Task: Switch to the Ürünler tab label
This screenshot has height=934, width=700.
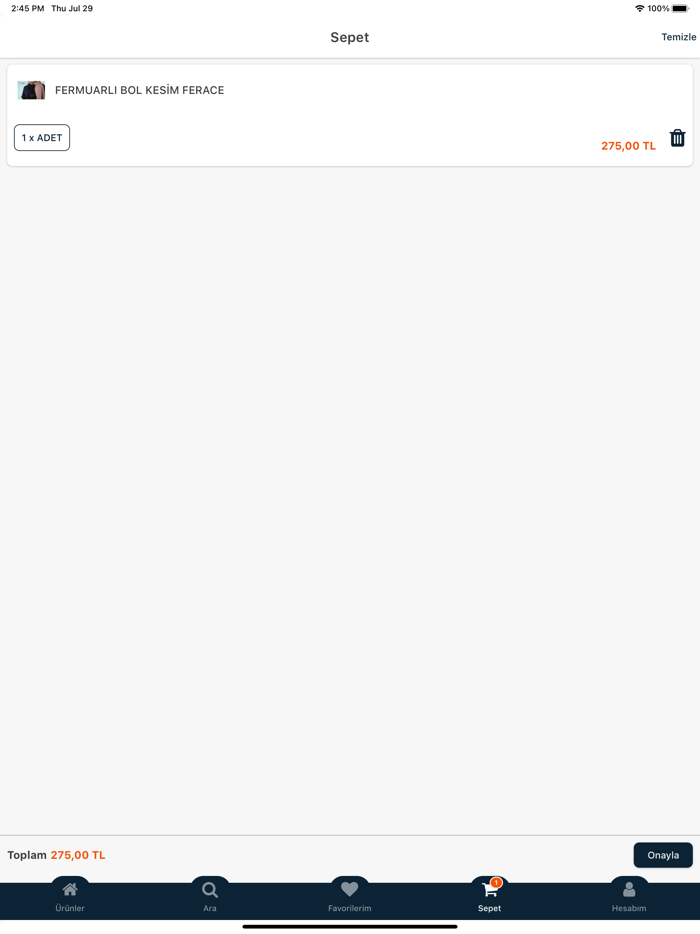Action: [x=70, y=908]
